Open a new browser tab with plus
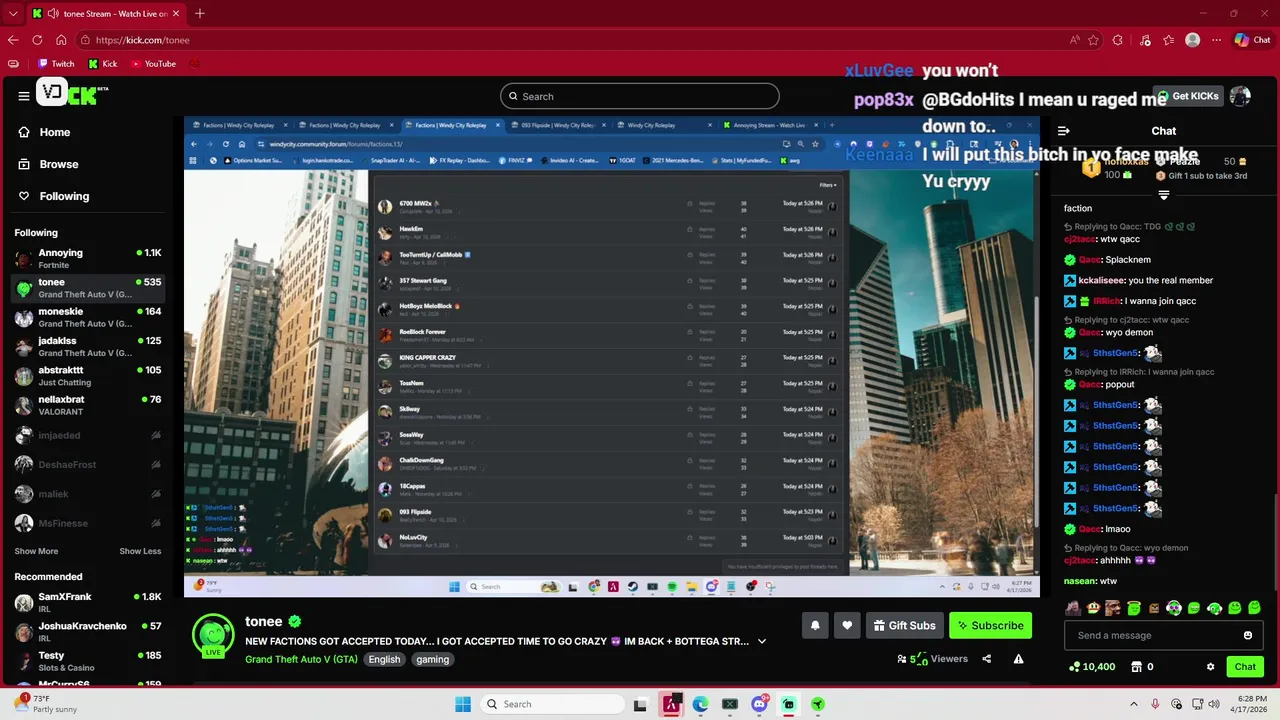The width and height of the screenshot is (1280, 720). click(200, 13)
